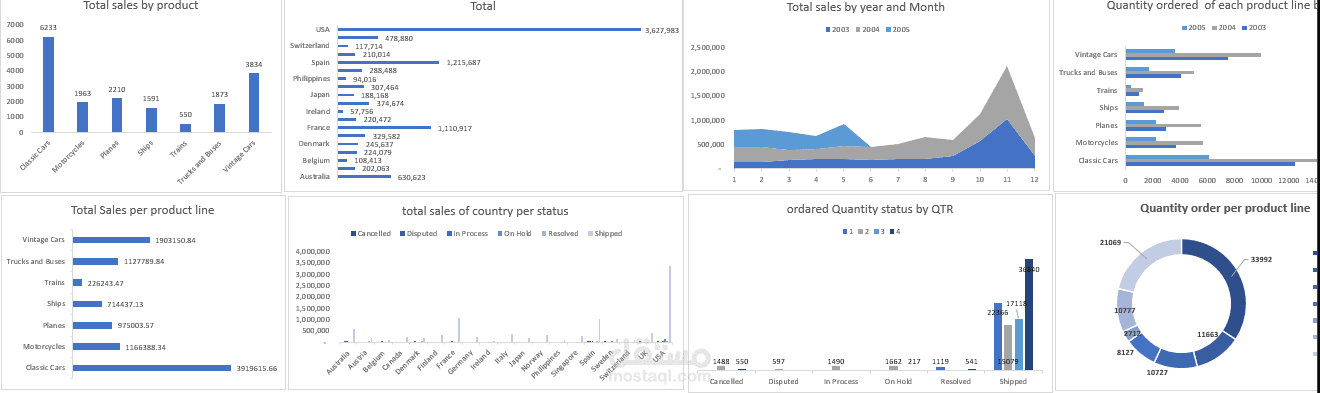Click the Disputed legend entry in country status chart

coord(418,233)
